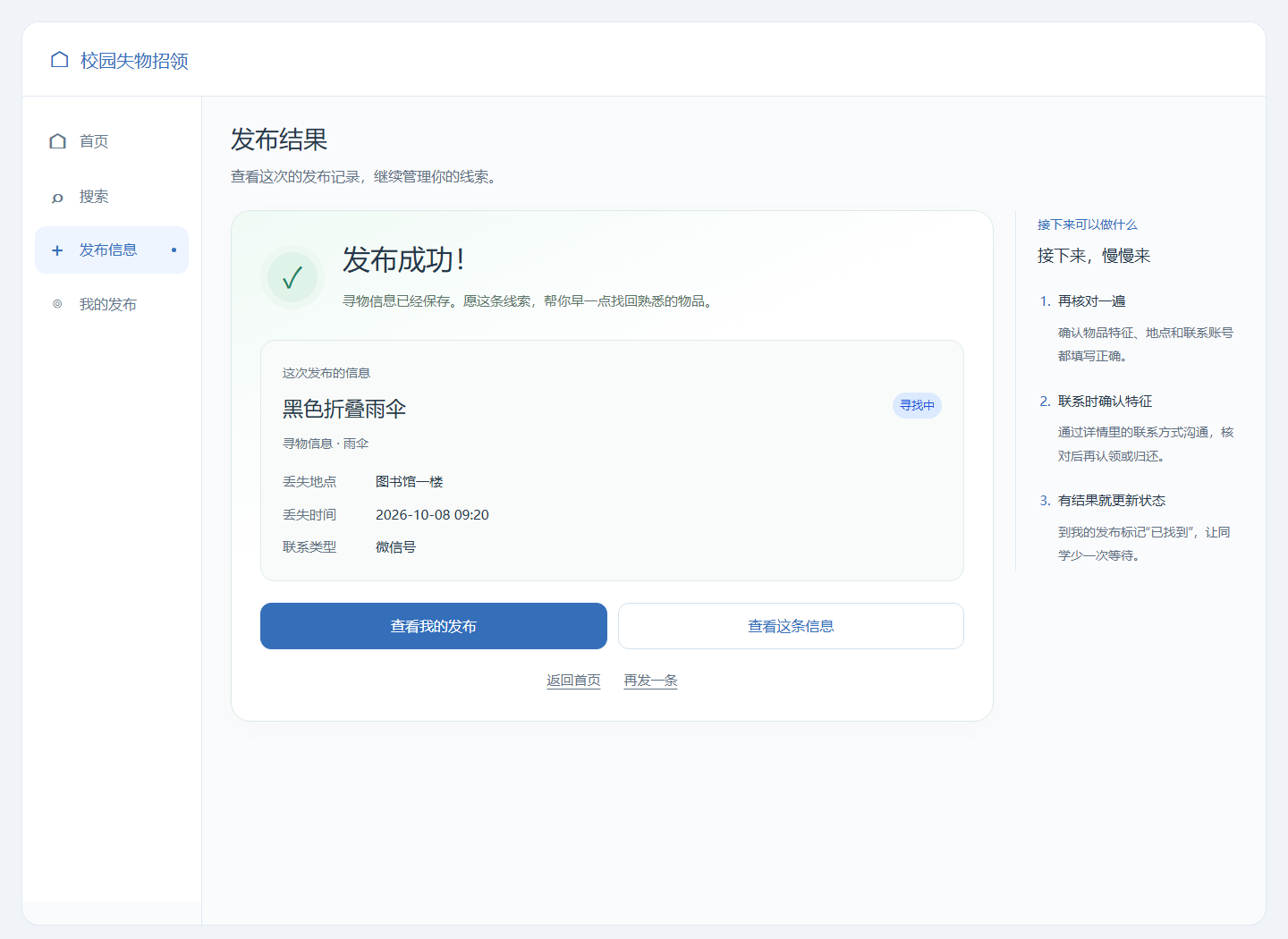Click the 查看这条信息 button
Image resolution: width=1288 pixels, height=939 pixels.
791,626
